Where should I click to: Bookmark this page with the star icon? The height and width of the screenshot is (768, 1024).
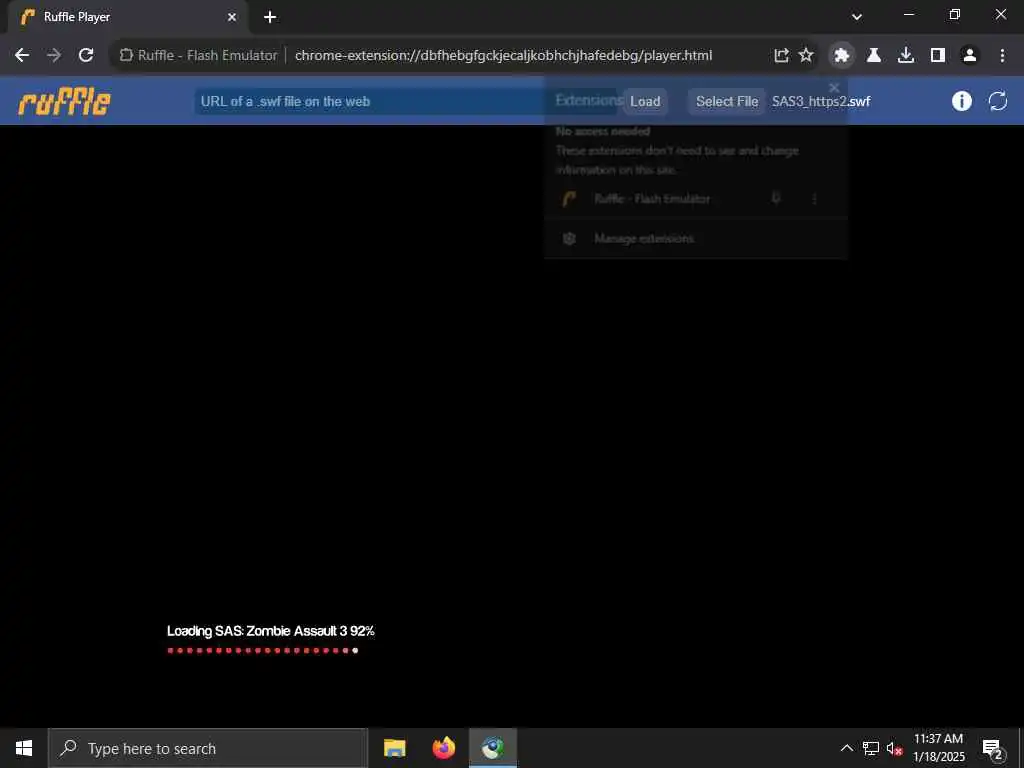pos(807,56)
